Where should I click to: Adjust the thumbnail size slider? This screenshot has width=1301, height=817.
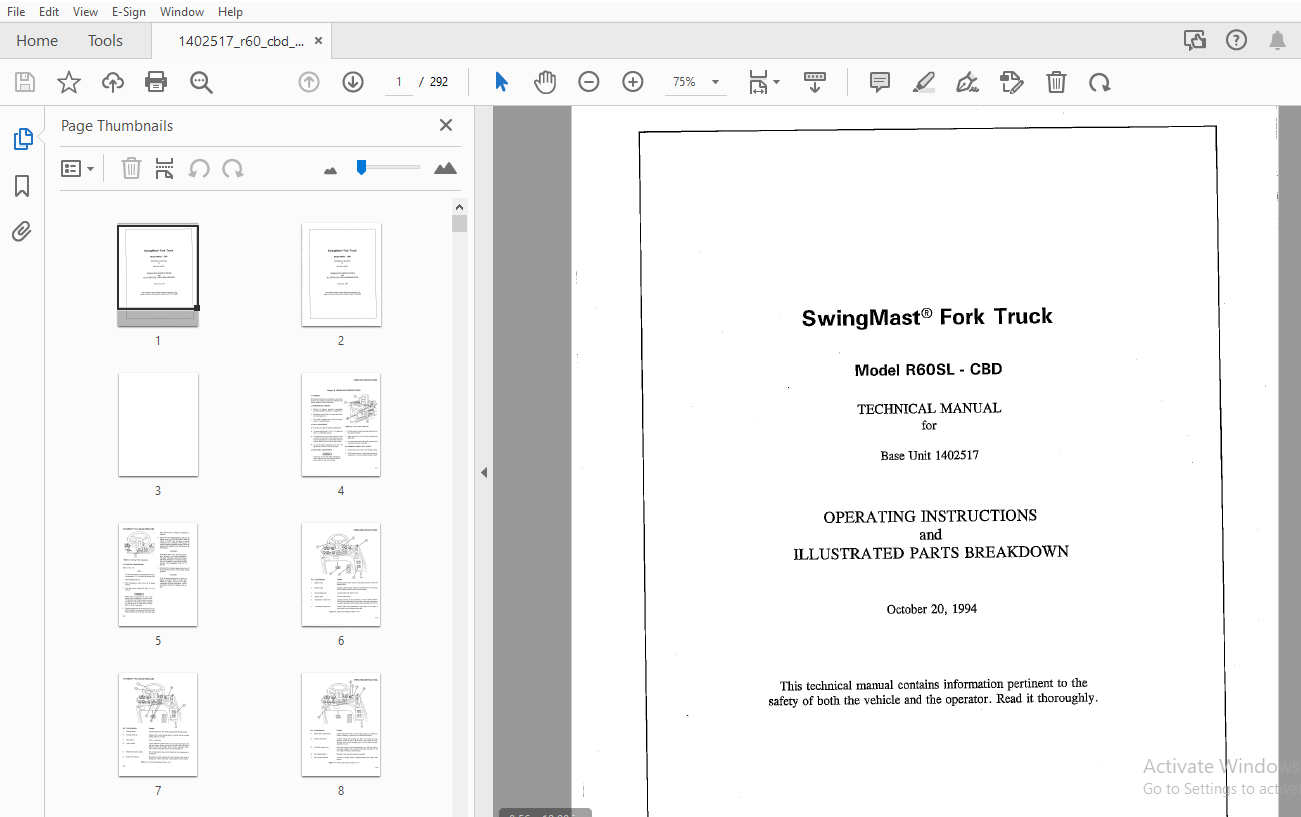point(388,168)
